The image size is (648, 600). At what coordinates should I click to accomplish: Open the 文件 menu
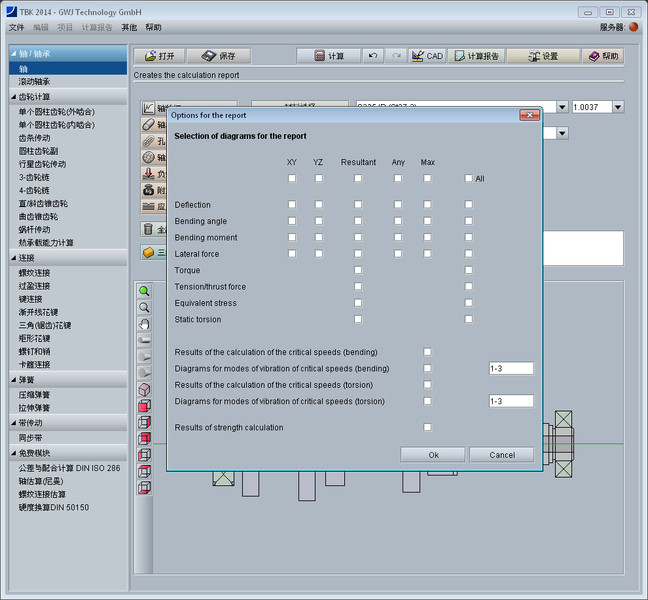pos(16,28)
